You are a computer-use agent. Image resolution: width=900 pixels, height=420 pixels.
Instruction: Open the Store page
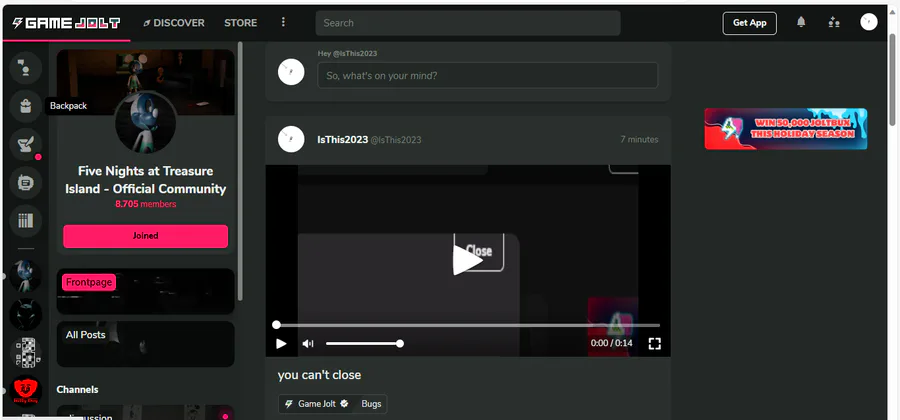coord(240,23)
